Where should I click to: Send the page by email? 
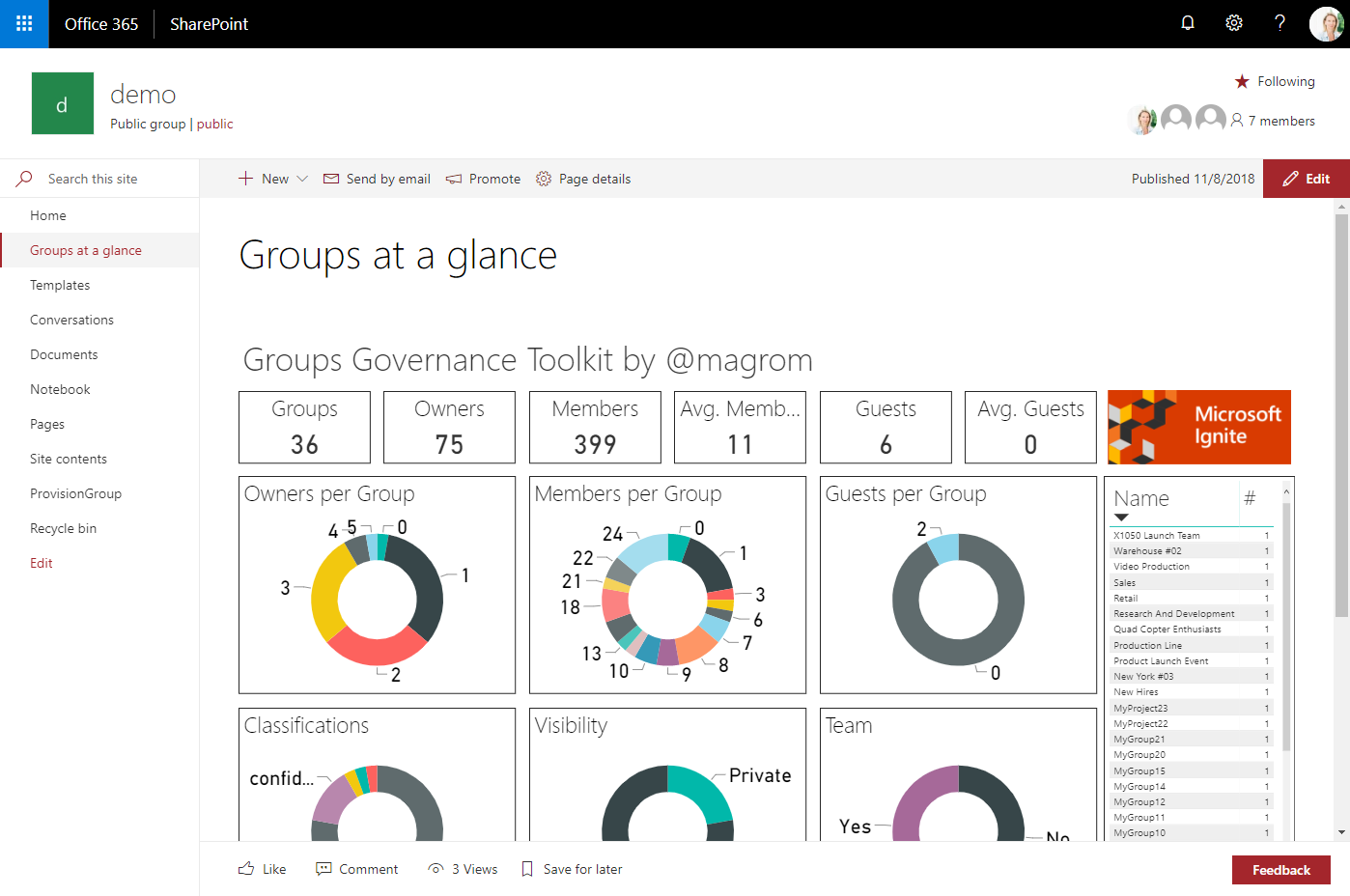point(378,179)
